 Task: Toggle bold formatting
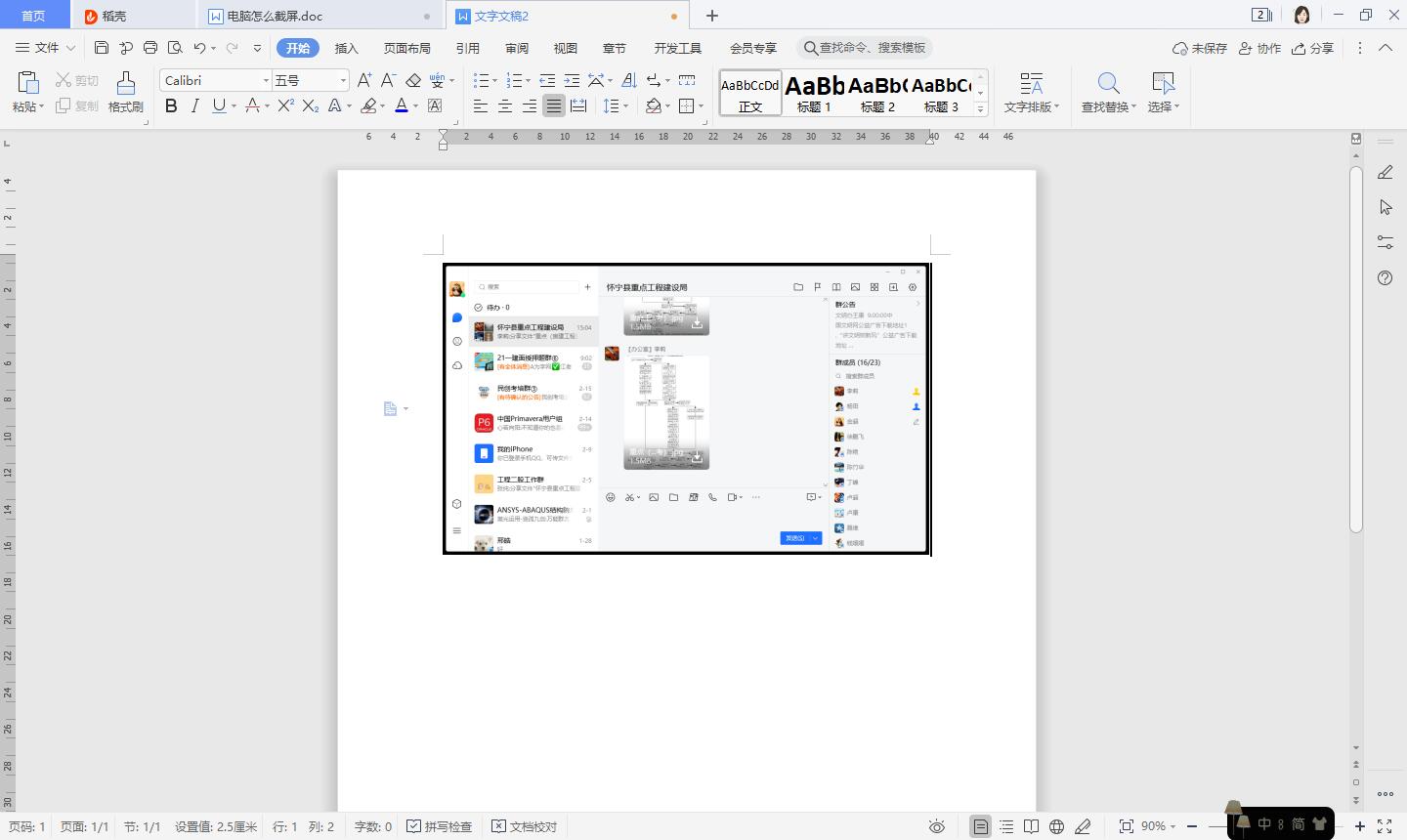pos(171,105)
